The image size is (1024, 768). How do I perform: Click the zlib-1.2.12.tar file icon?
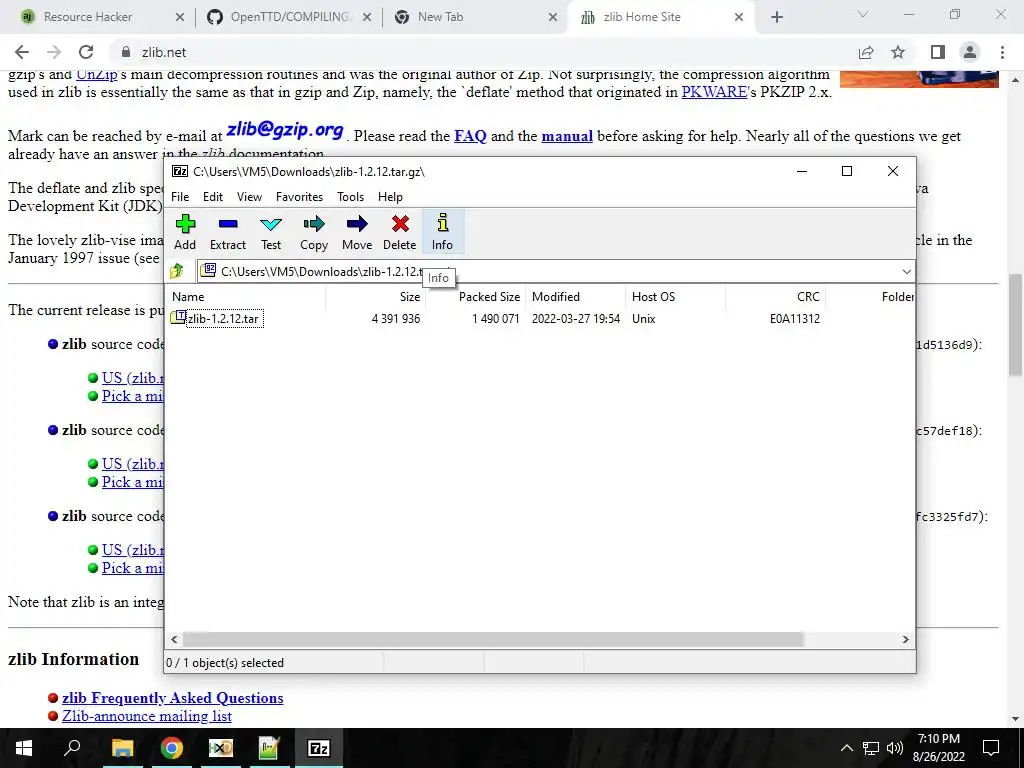178,318
